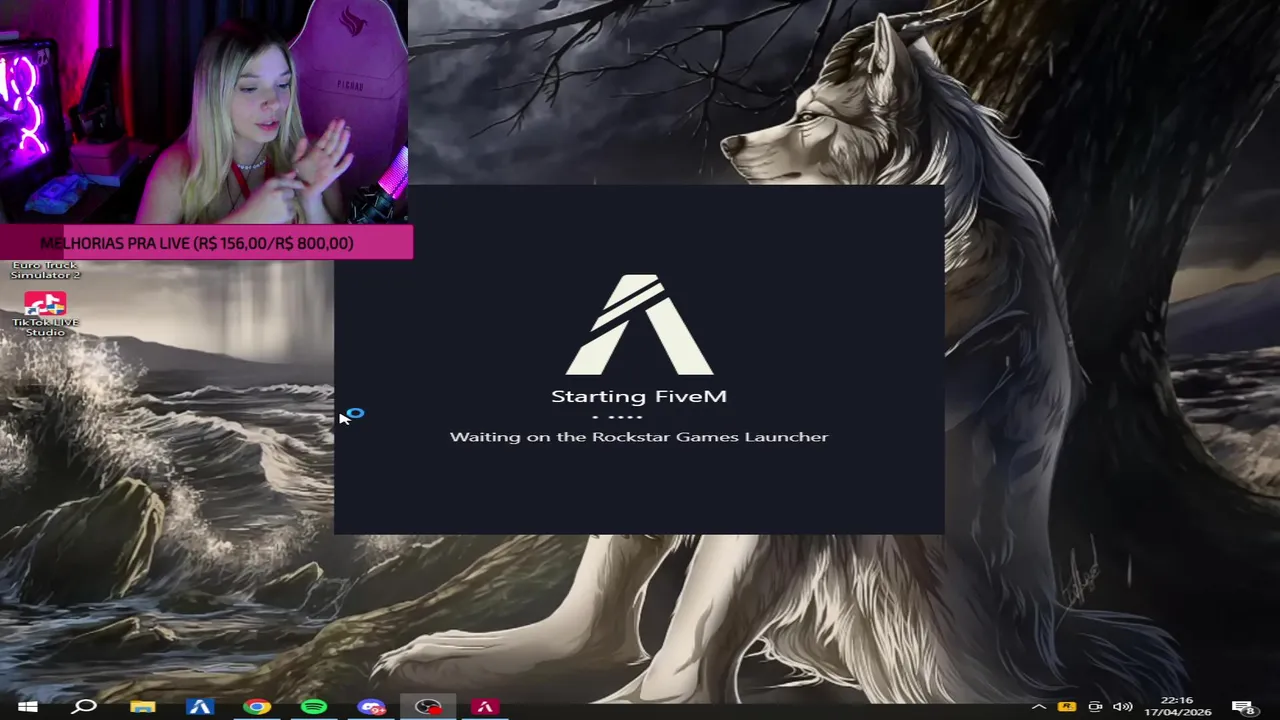Open Spotify from the taskbar
The image size is (1280, 720).
314,707
